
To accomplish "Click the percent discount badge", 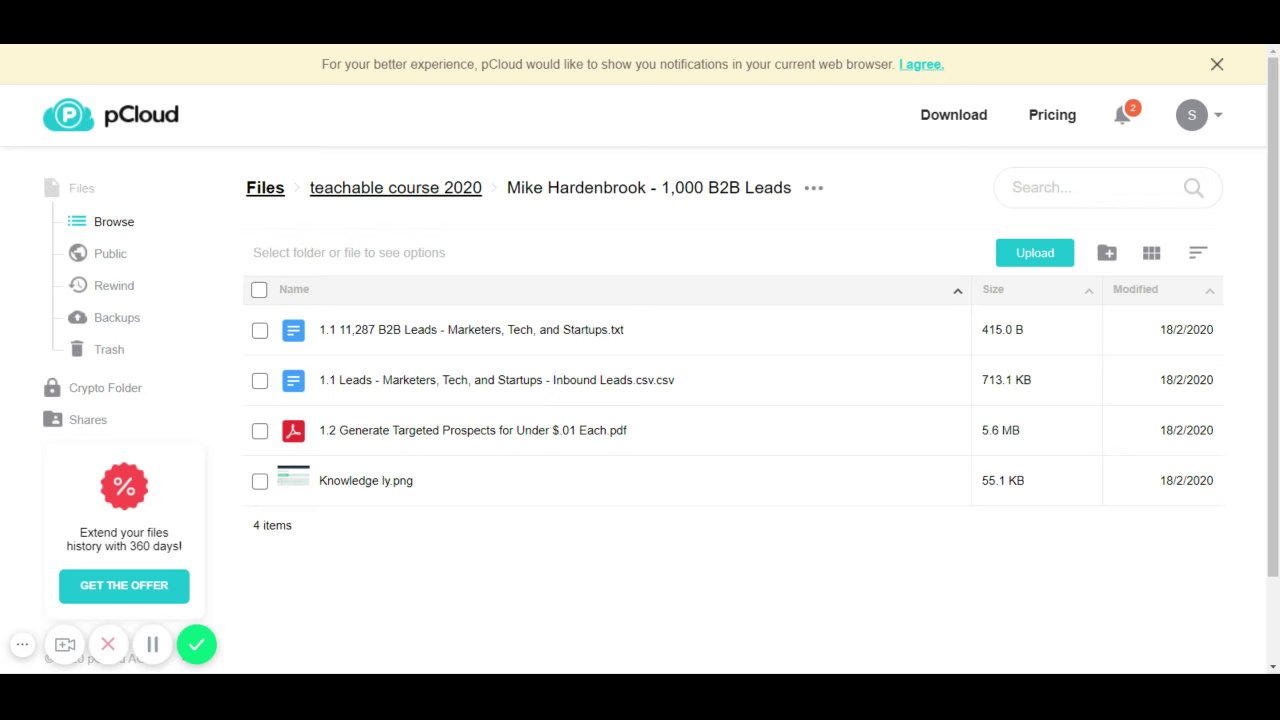I will tap(124, 487).
